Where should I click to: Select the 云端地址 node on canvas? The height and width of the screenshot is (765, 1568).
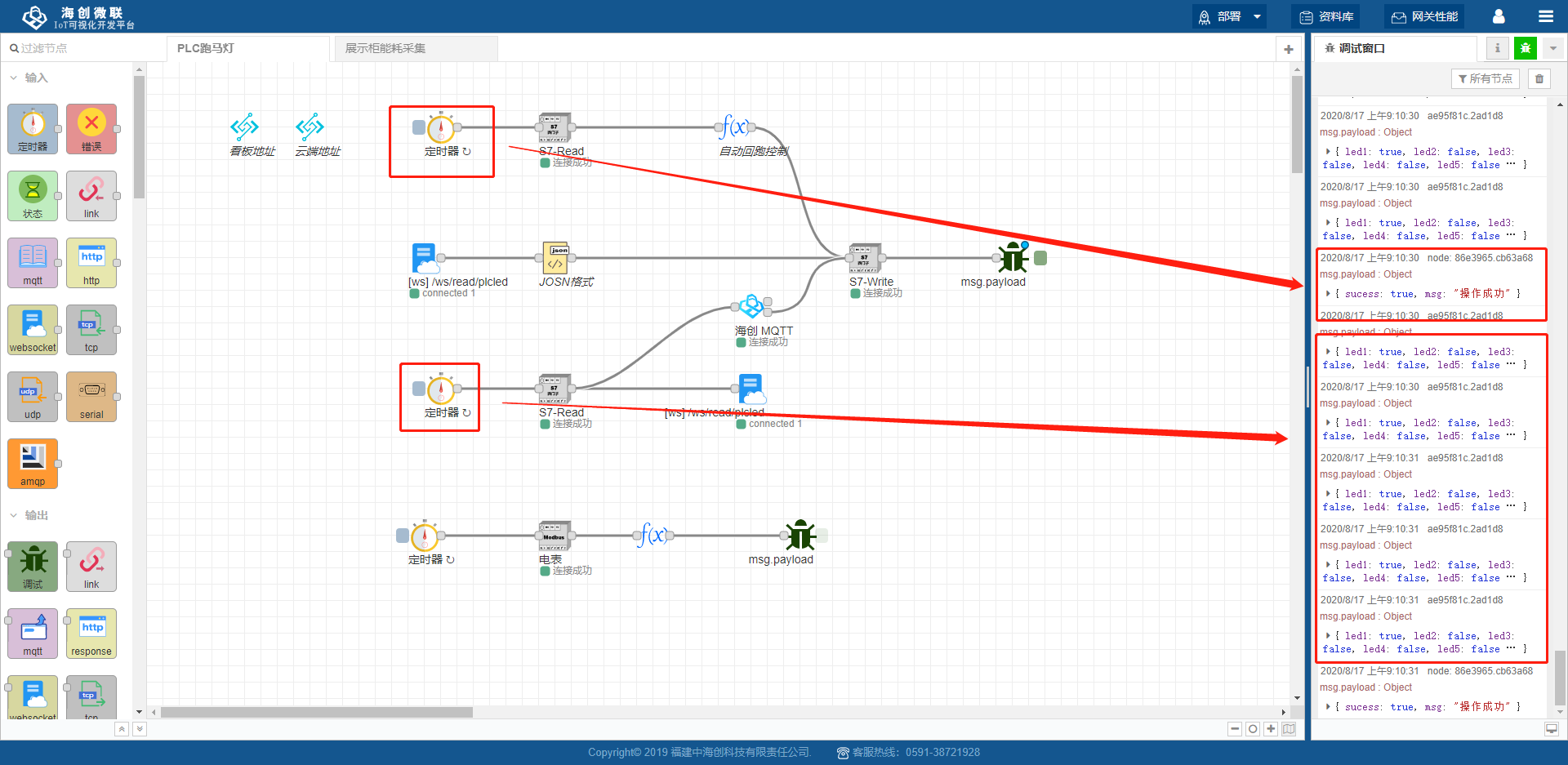pyautogui.click(x=310, y=127)
